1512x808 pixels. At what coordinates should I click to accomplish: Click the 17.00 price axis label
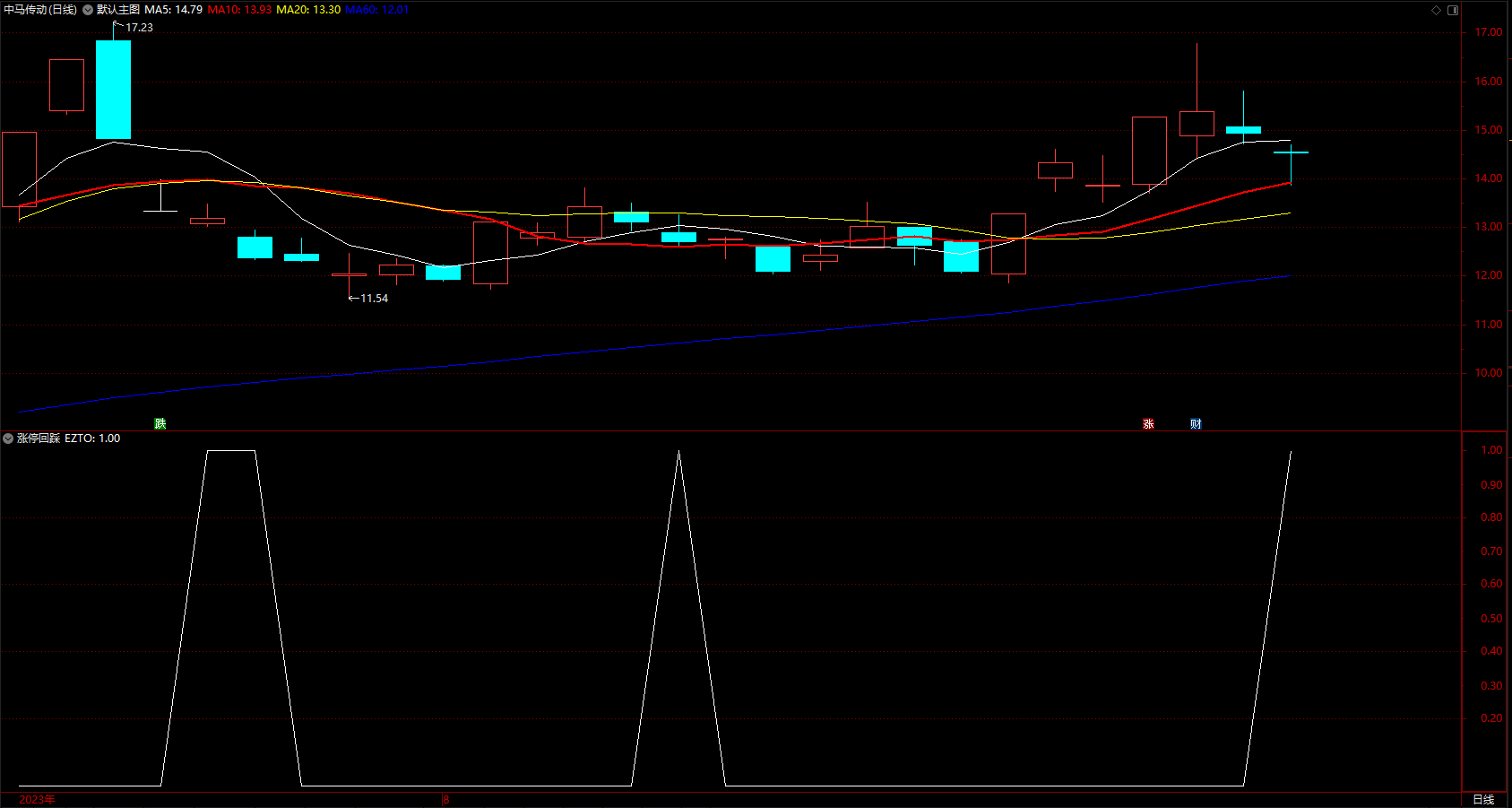point(1489,32)
